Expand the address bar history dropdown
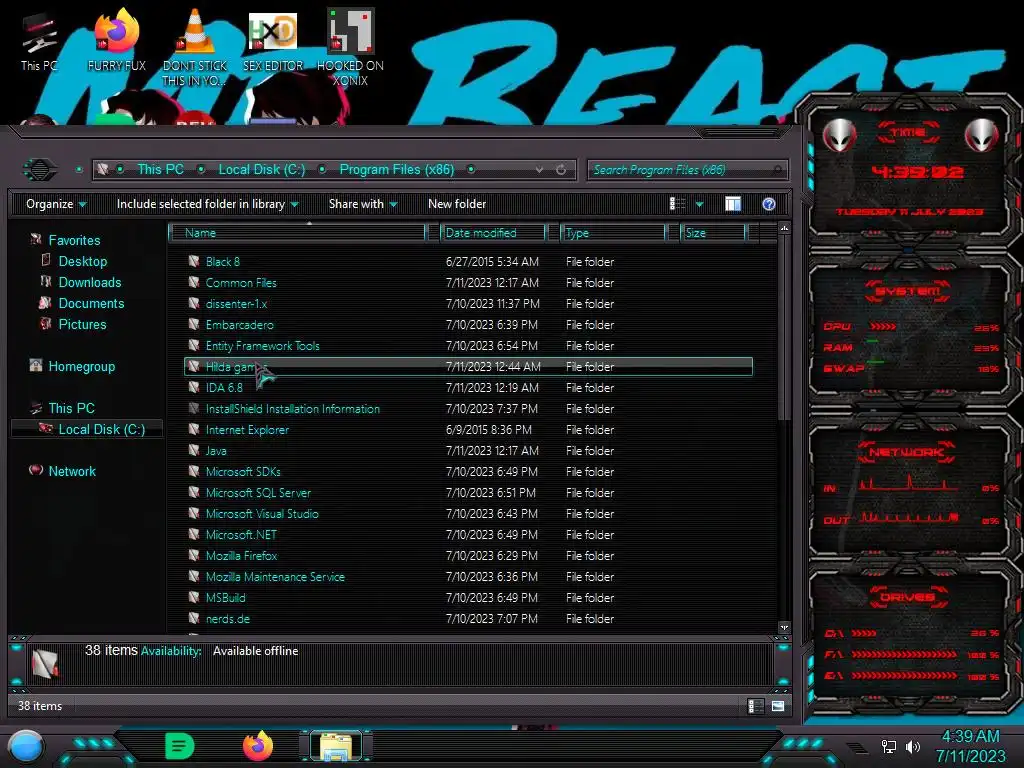This screenshot has height=768, width=1024. point(539,170)
